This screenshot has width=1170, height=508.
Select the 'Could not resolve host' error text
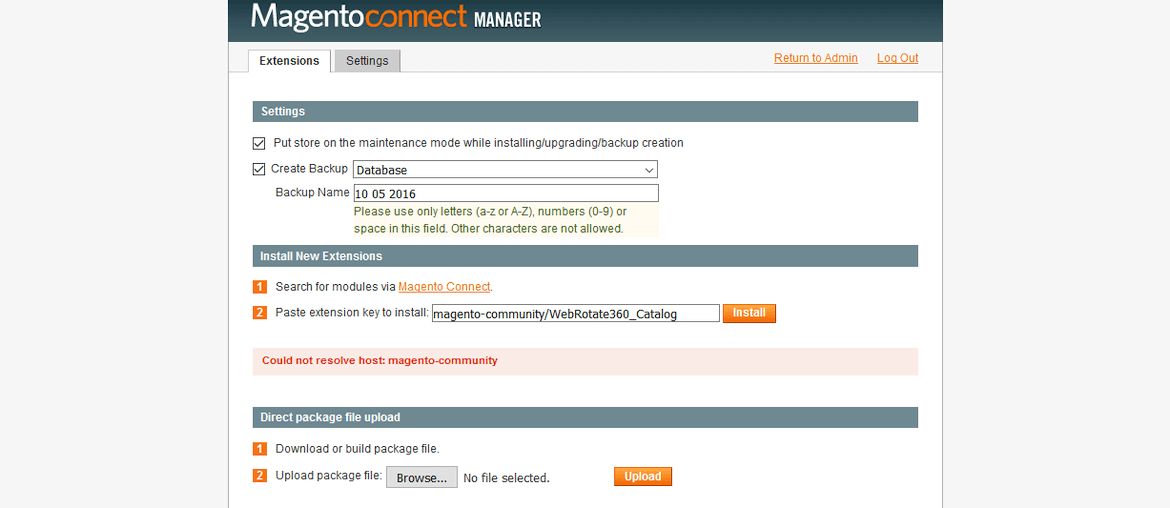point(379,360)
